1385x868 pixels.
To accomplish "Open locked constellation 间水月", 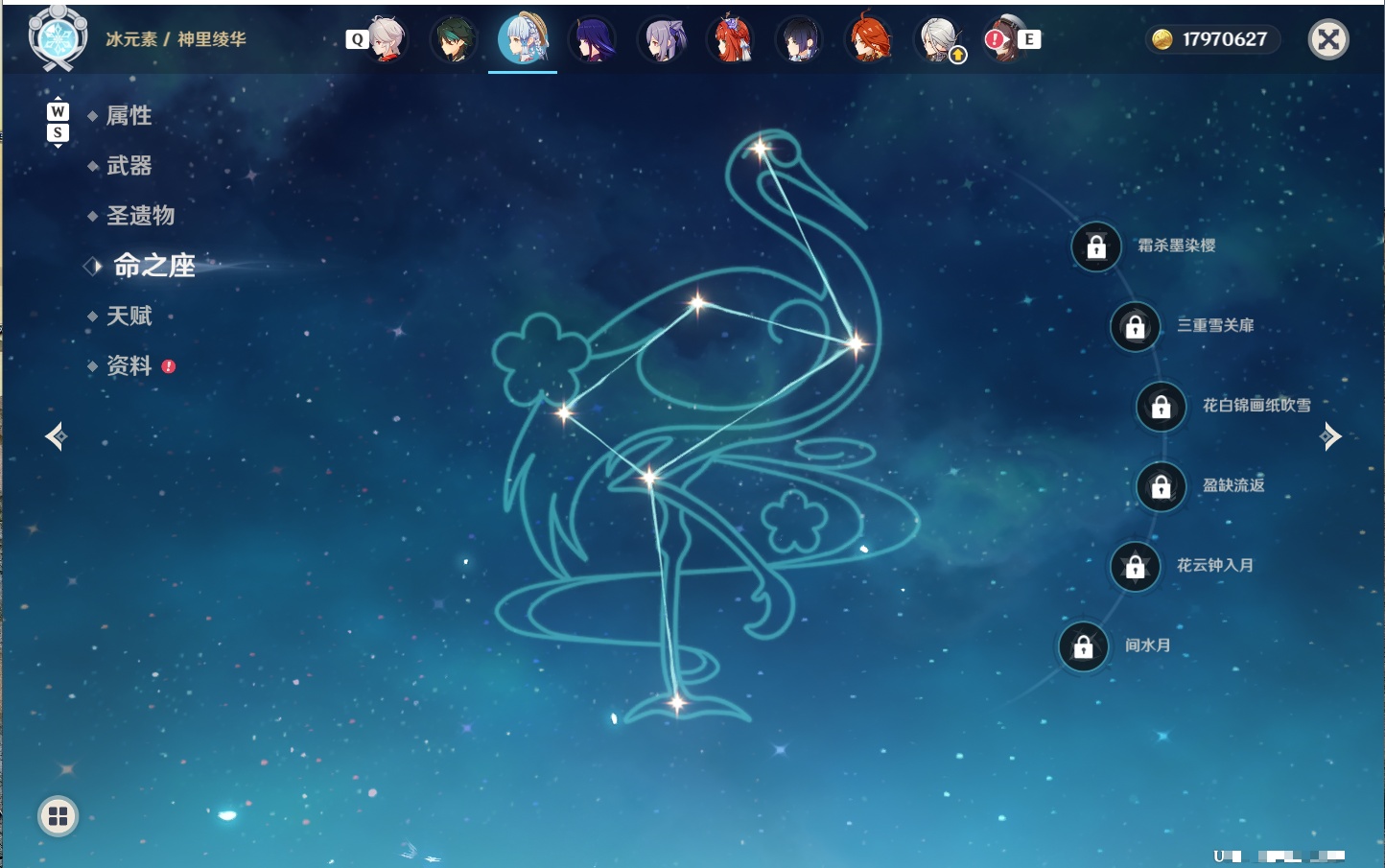I will click(1083, 646).
